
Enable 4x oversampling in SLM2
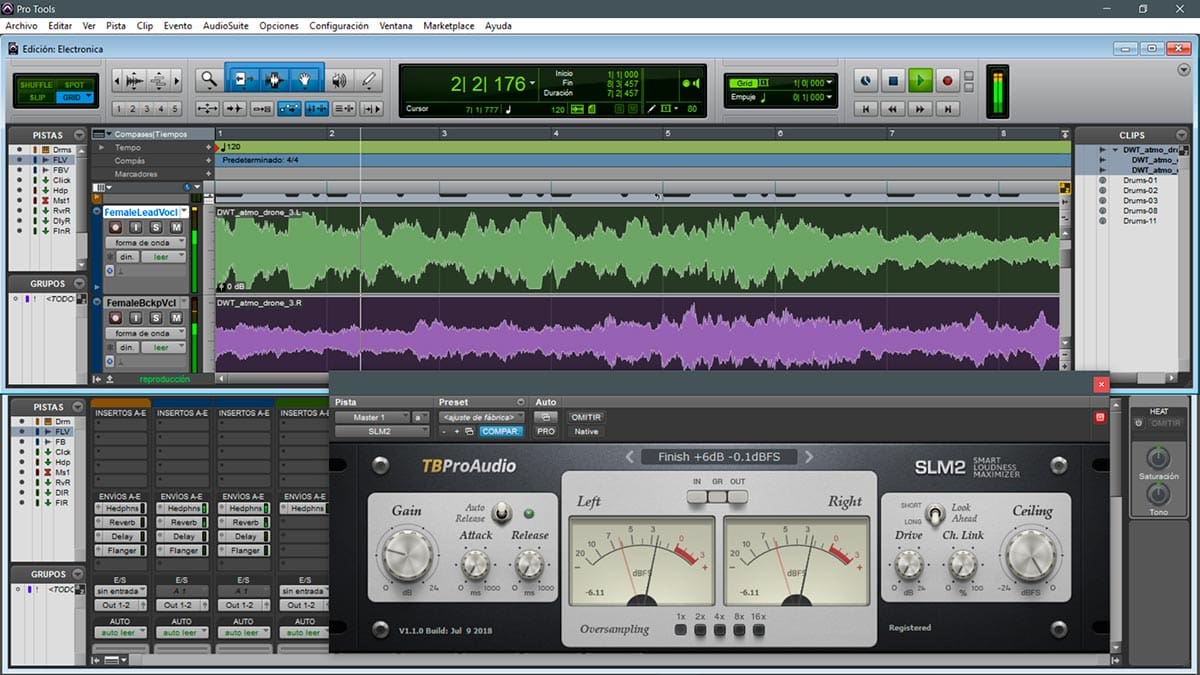[719, 630]
